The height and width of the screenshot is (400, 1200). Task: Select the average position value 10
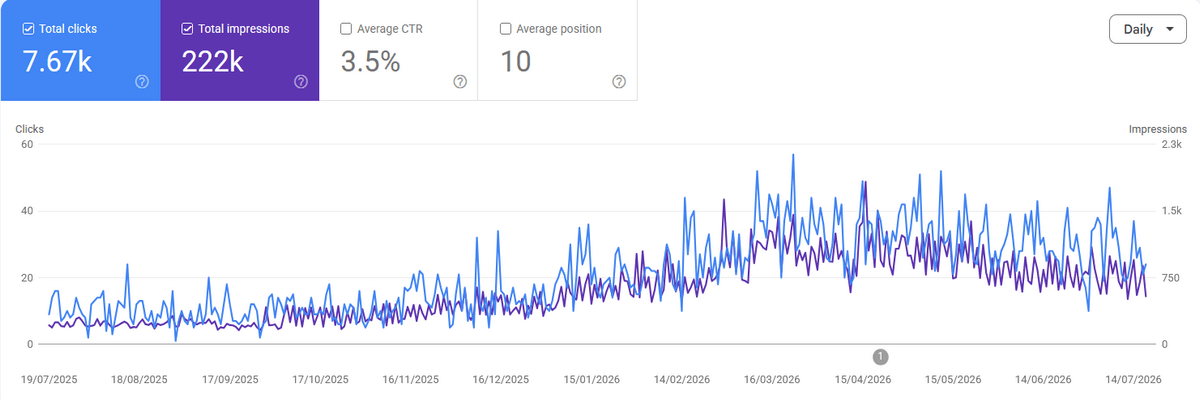pyautogui.click(x=515, y=62)
